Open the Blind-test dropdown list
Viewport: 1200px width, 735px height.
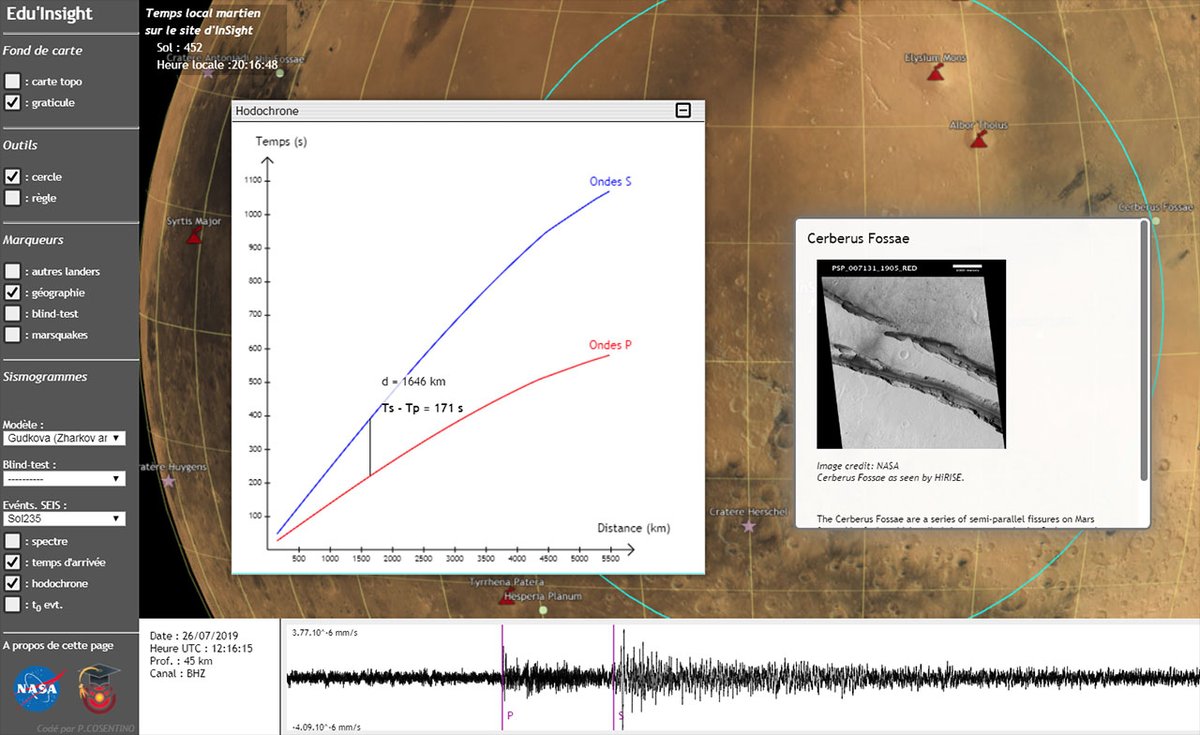coord(64,479)
